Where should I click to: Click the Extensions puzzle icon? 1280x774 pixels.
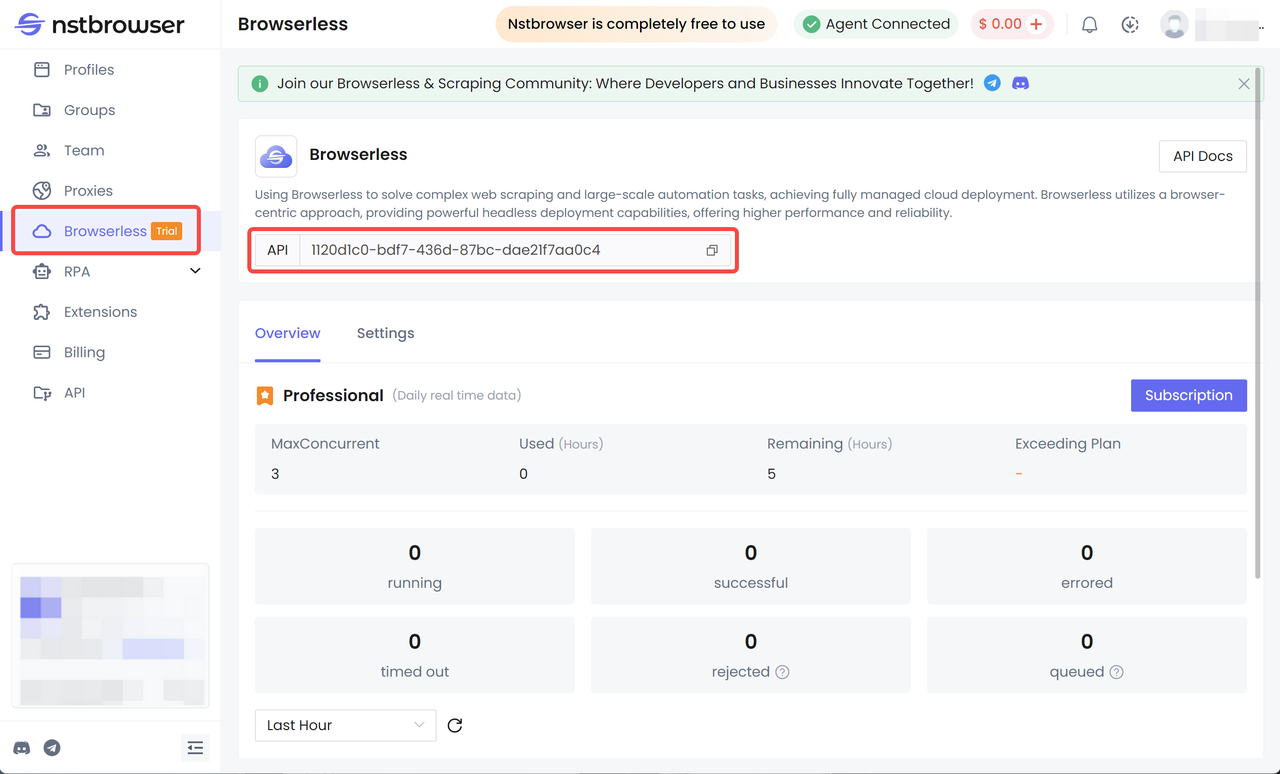click(x=42, y=312)
